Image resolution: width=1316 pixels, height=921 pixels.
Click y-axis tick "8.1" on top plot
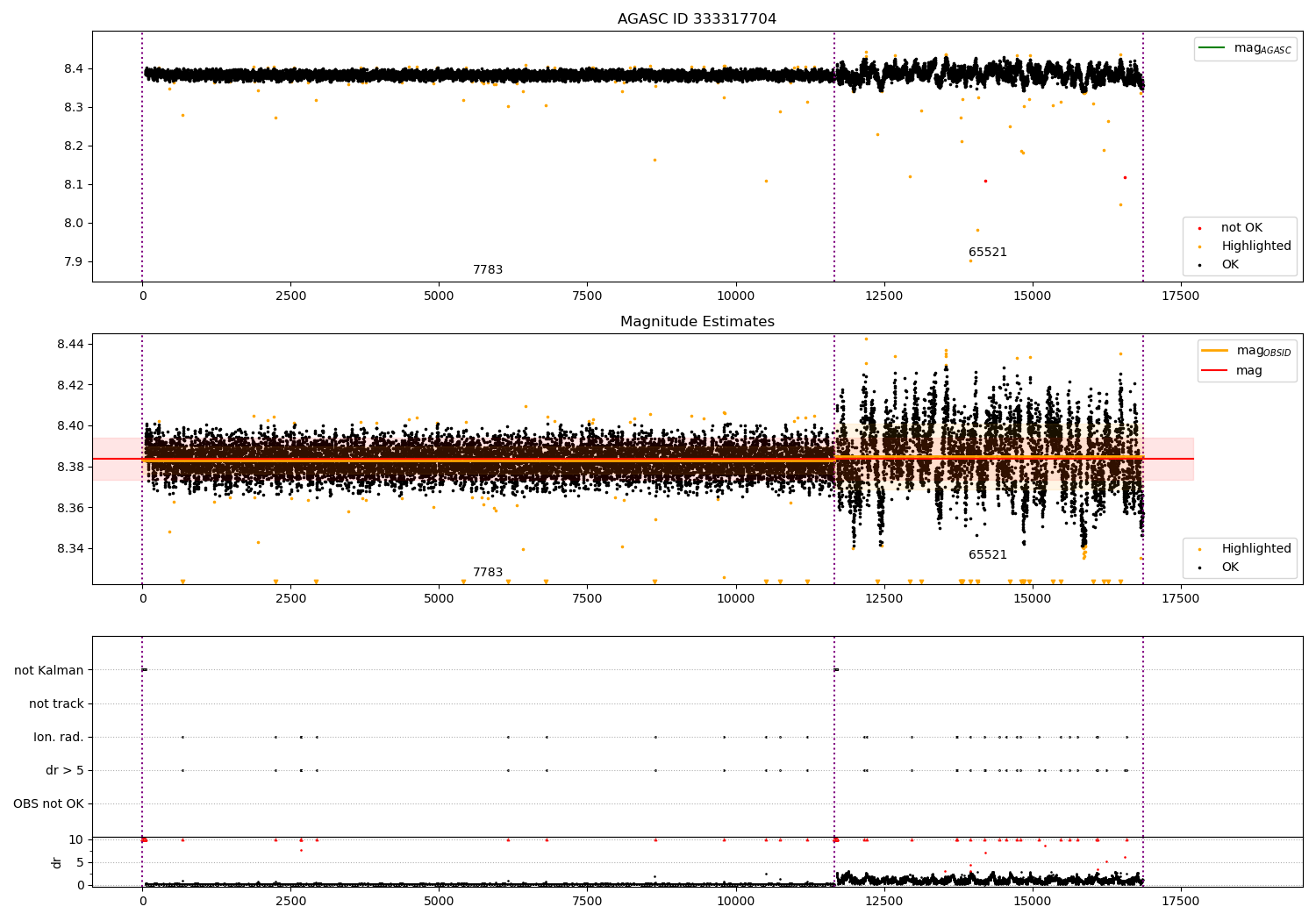point(74,185)
